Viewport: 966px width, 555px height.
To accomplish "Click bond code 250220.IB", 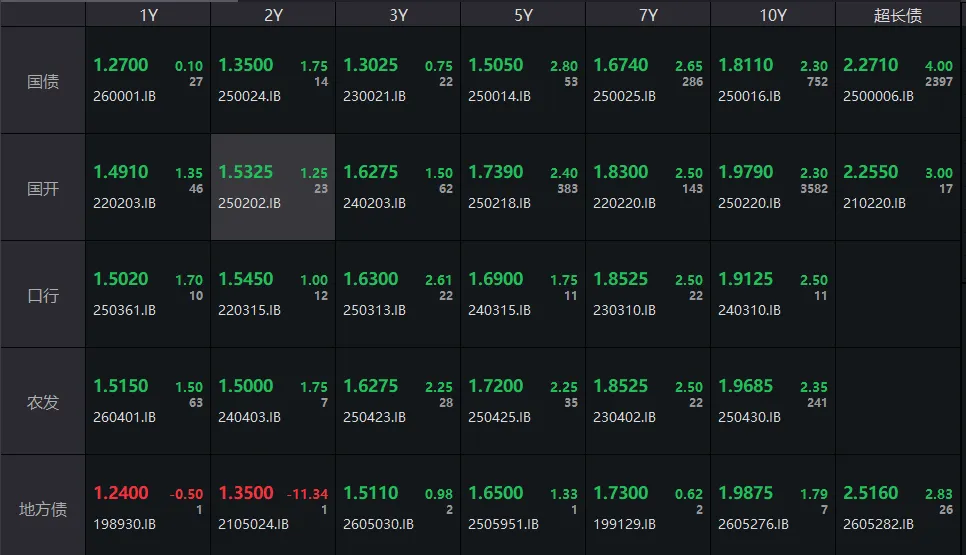I will click(750, 203).
